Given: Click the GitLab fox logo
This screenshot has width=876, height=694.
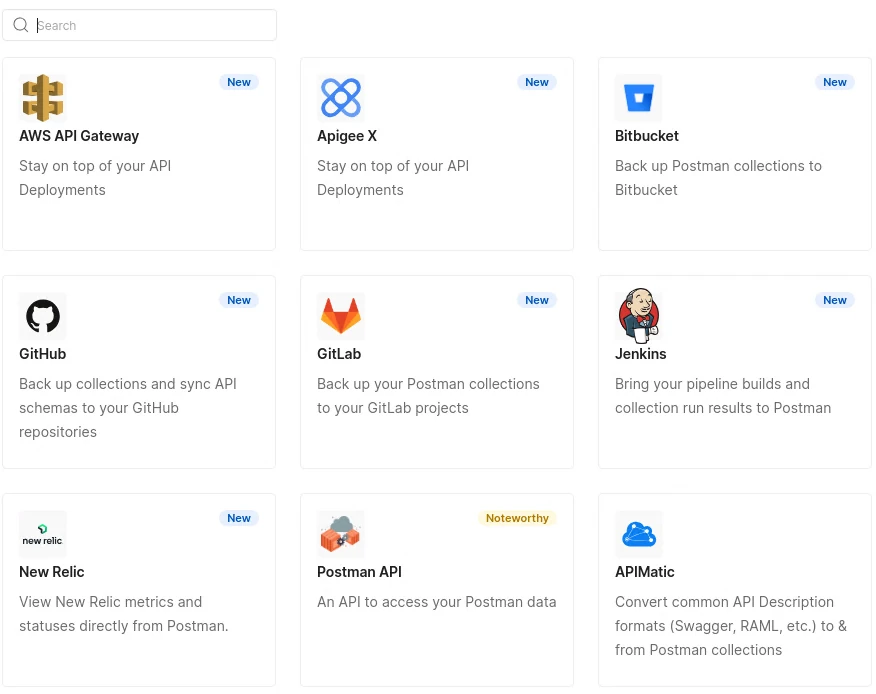Looking at the screenshot, I should (340, 316).
